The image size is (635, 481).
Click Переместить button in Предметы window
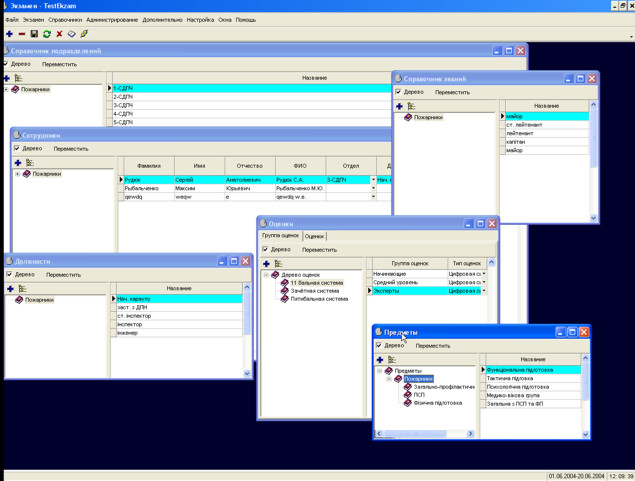(x=433, y=346)
